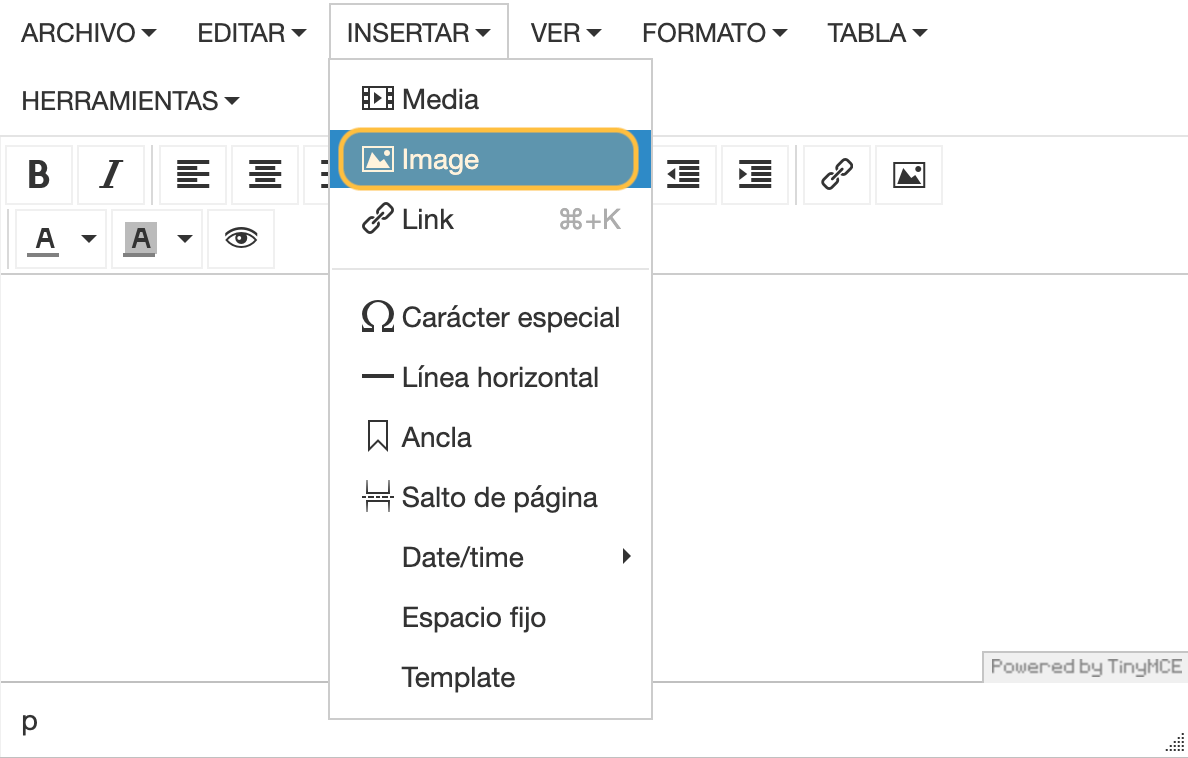Image resolution: width=1188 pixels, height=758 pixels.
Task: Grab the editor resize handle corner
Action: point(1175,742)
